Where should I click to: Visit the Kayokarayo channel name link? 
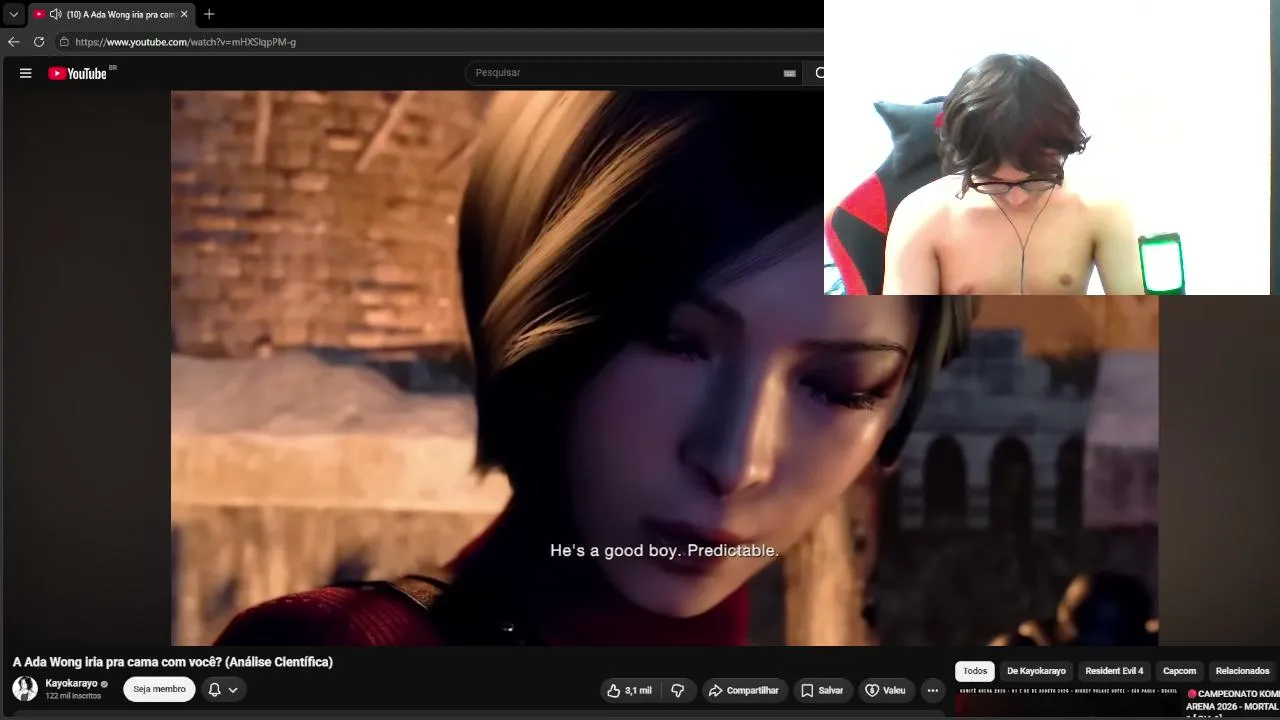tap(72, 684)
